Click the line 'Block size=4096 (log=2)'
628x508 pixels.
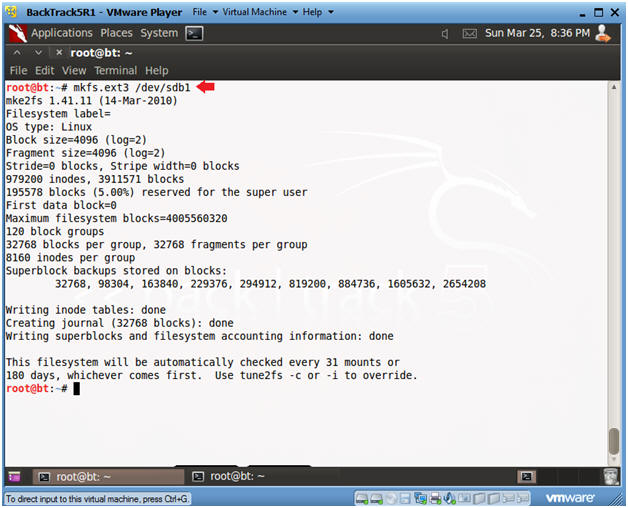coord(76,140)
